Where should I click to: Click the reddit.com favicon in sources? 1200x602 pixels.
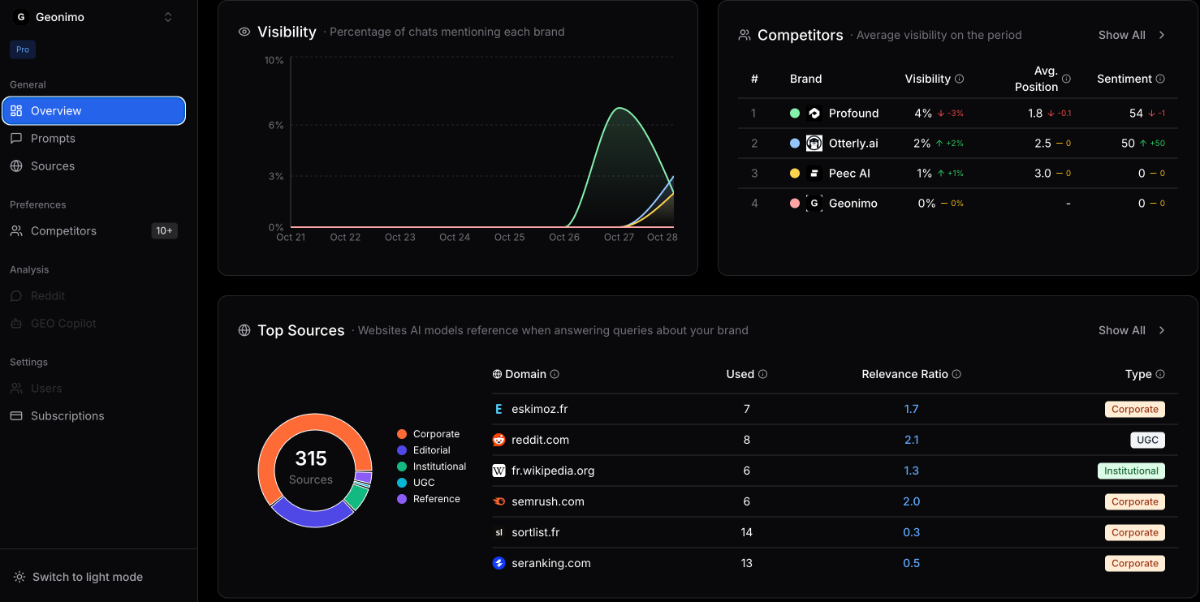(x=499, y=440)
